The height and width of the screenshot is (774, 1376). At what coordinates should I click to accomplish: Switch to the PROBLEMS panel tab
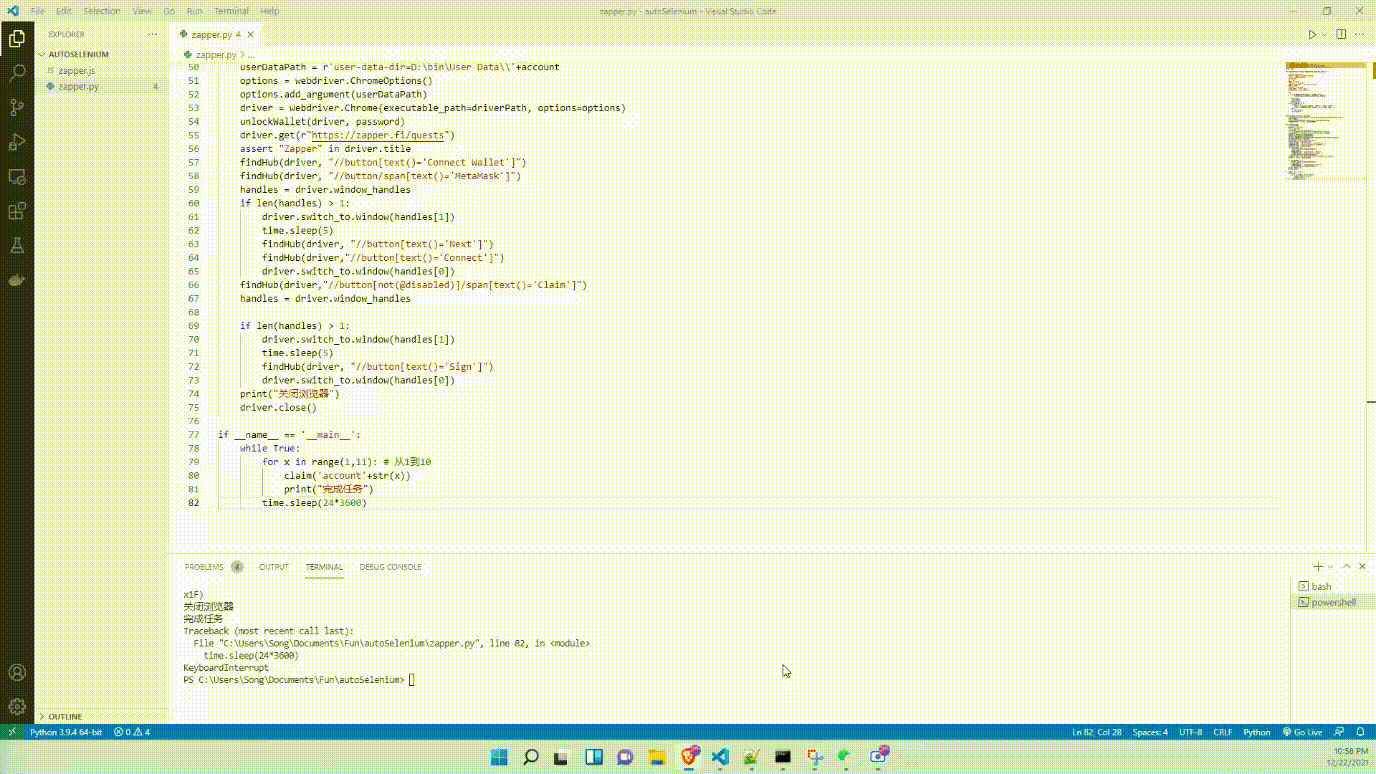(204, 566)
